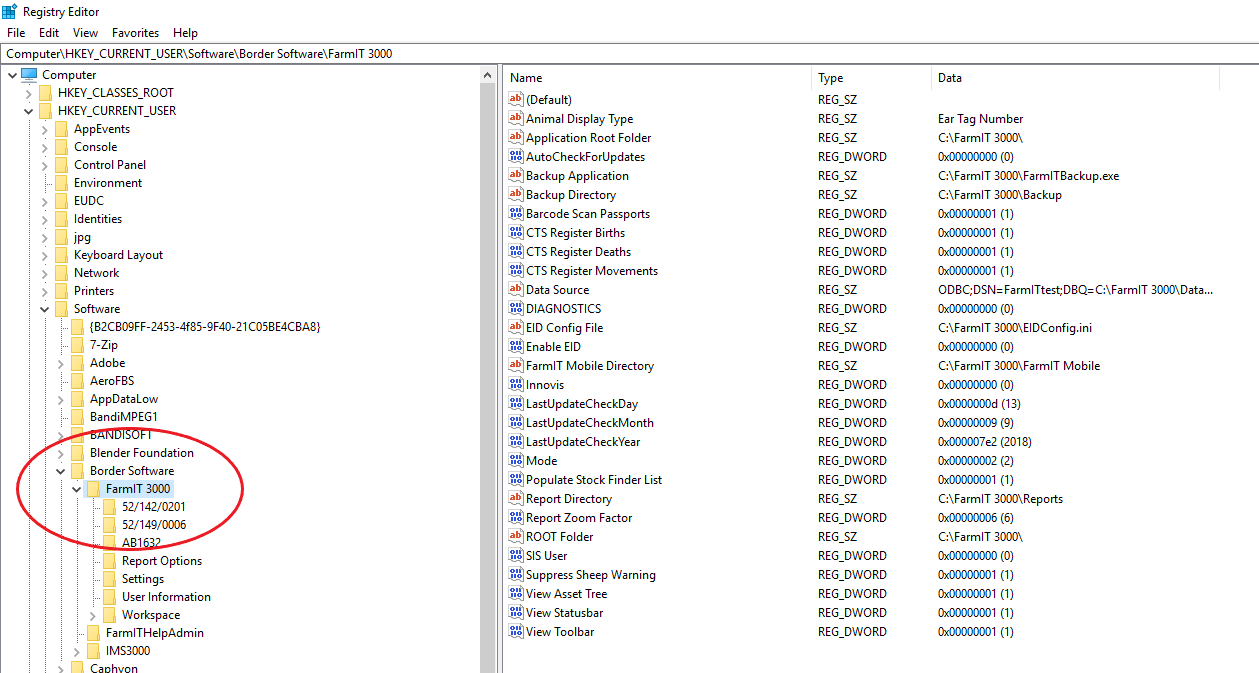Click the ROOT Folder string icon
Screen dimensions: 1259x673
[516, 536]
